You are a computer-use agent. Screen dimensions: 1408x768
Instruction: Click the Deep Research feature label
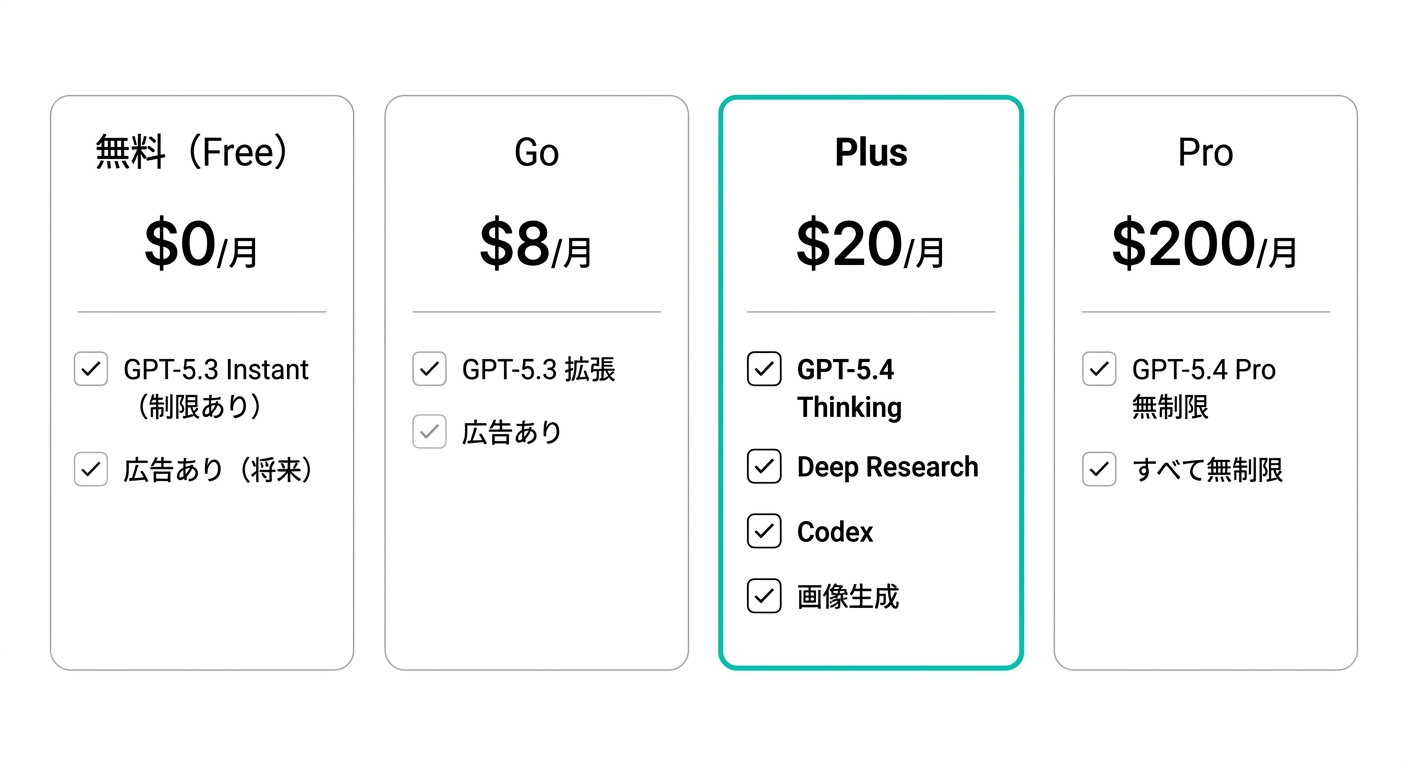tap(887, 467)
